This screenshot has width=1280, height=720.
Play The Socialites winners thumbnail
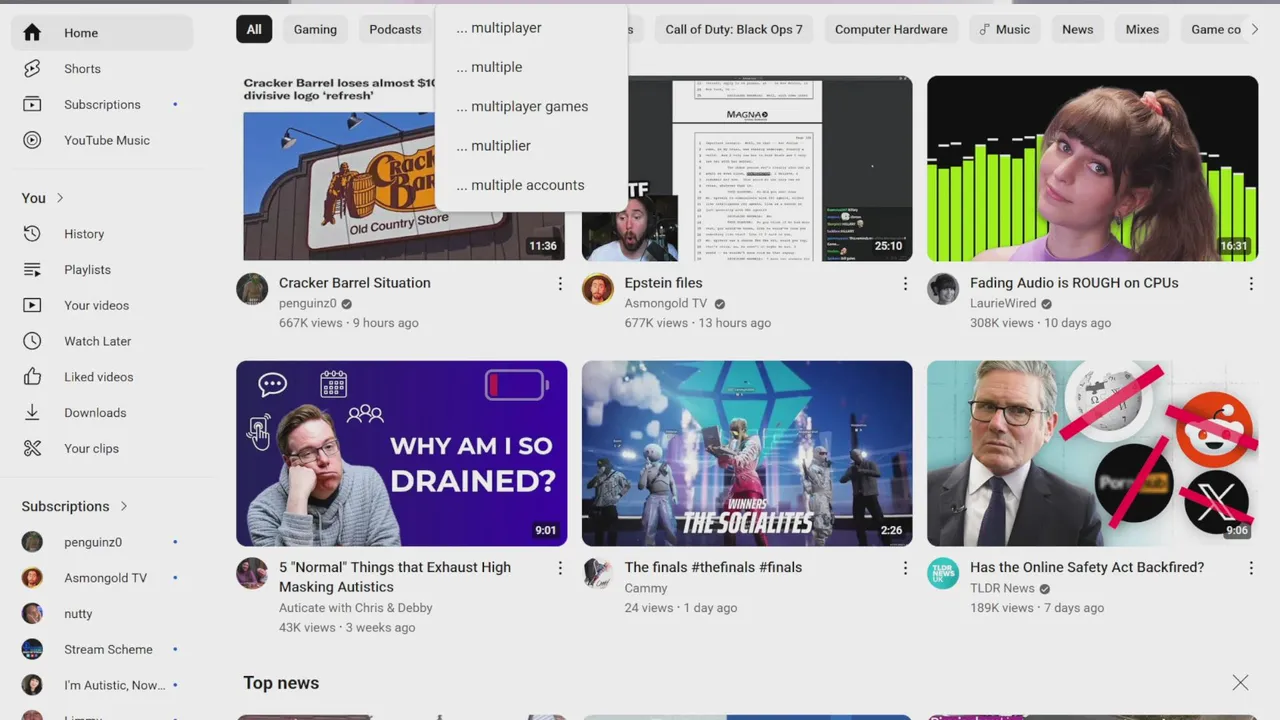[747, 453]
